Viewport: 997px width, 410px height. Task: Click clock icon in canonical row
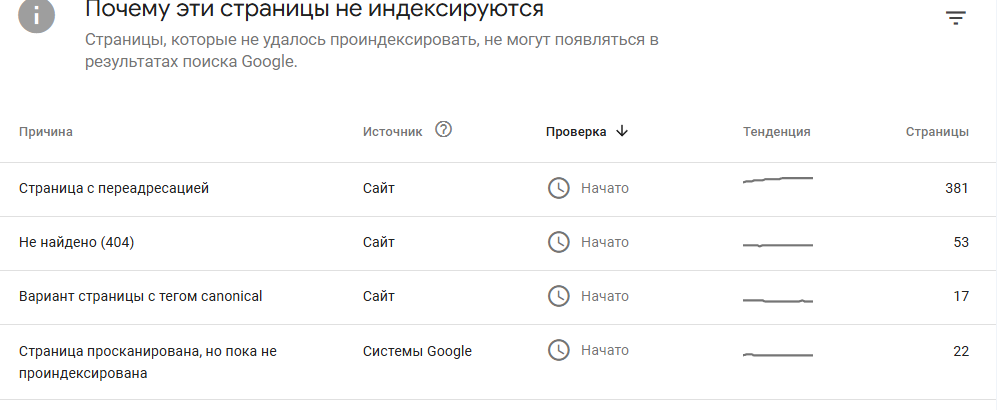[558, 296]
